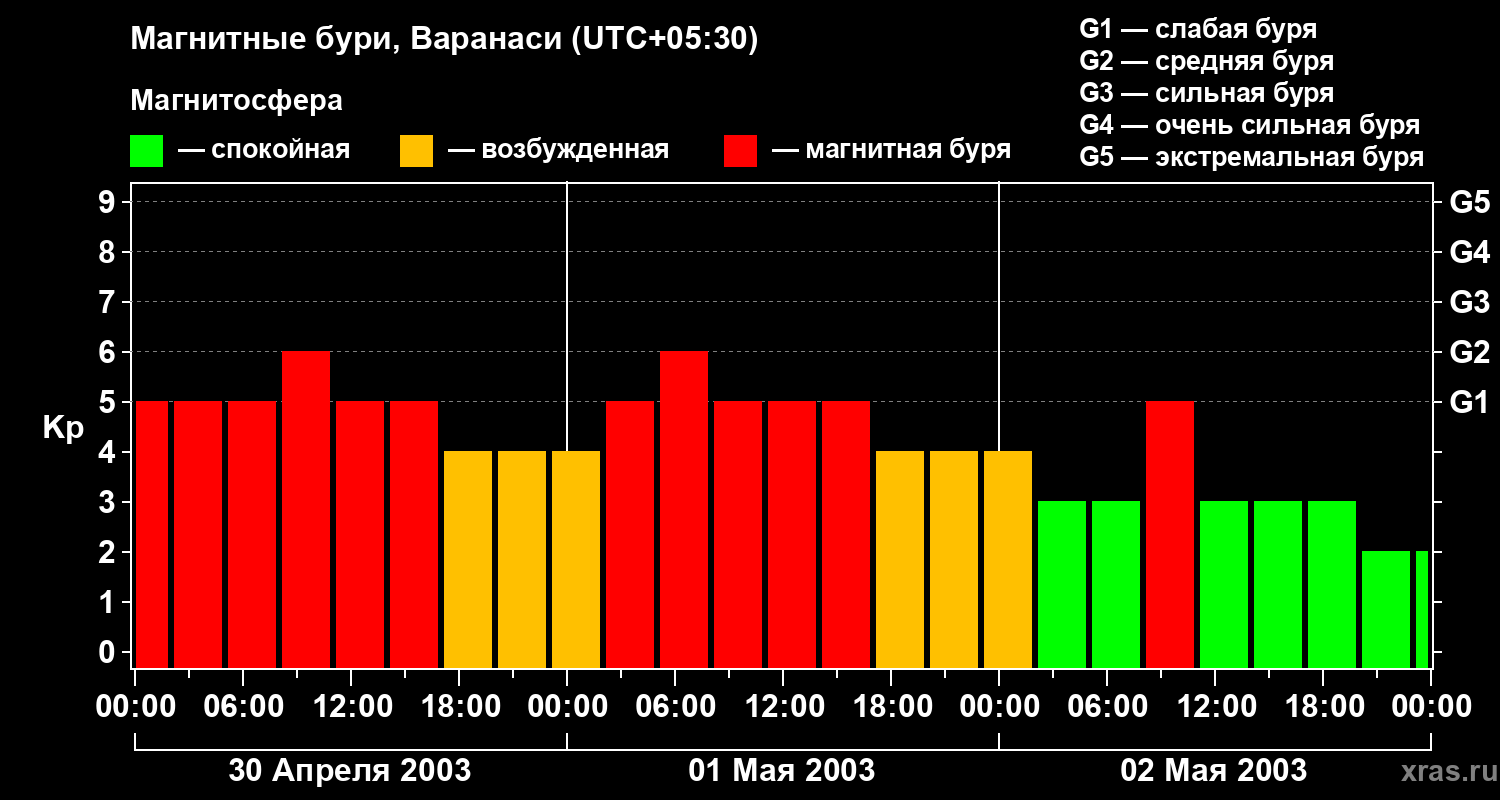Click the Kp value 6 on the left axis
Image resolution: width=1500 pixels, height=800 pixels.
(109, 352)
